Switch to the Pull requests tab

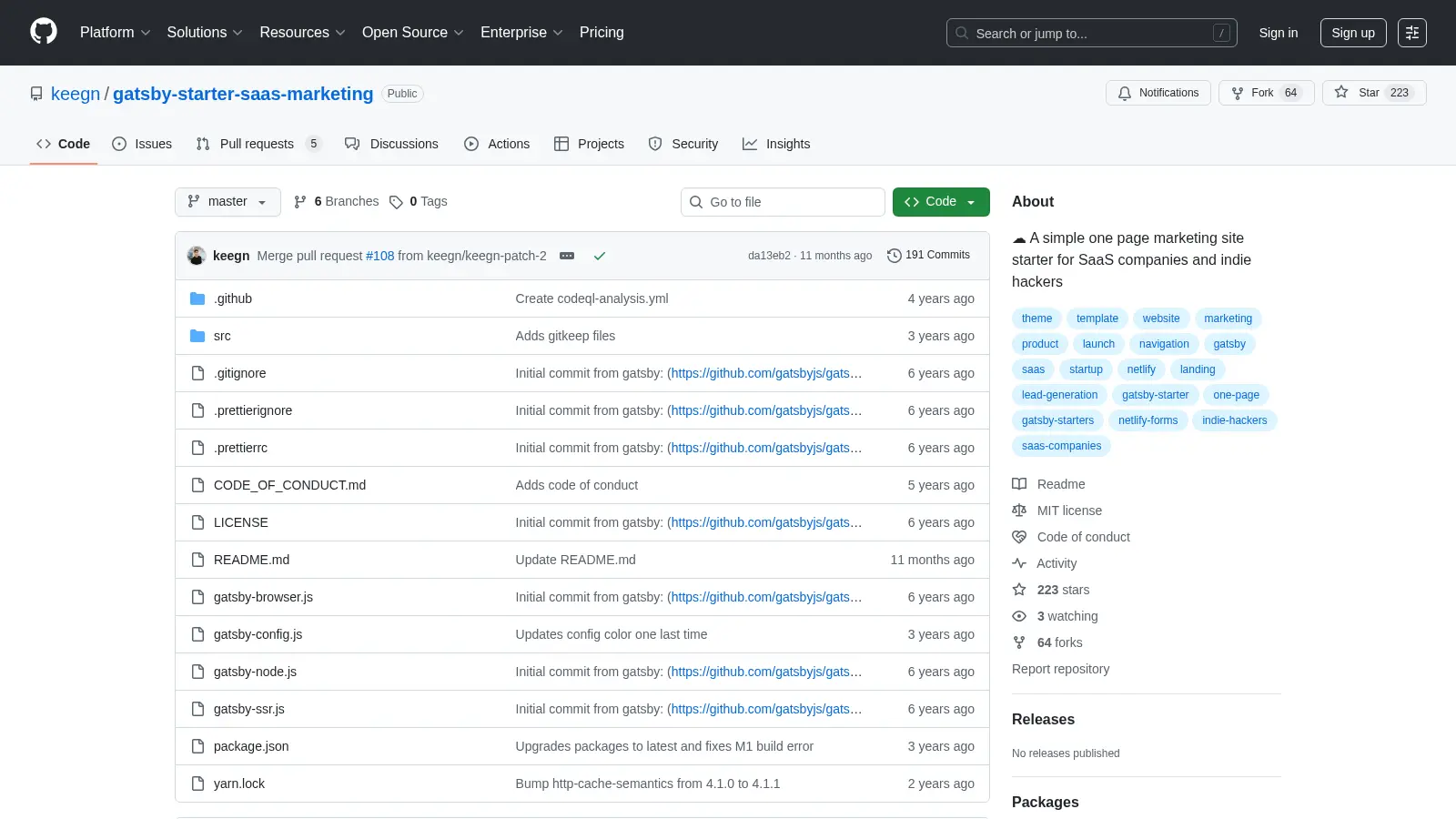tap(258, 144)
